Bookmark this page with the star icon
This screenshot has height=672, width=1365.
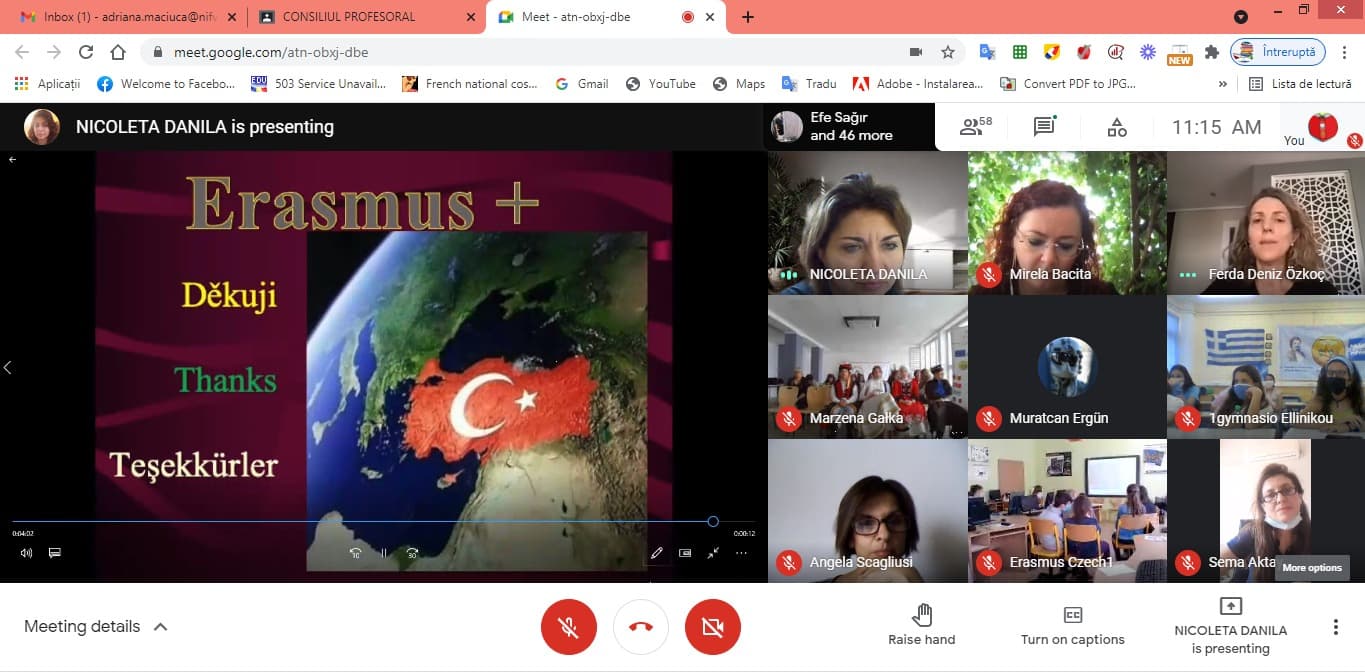[x=947, y=52]
